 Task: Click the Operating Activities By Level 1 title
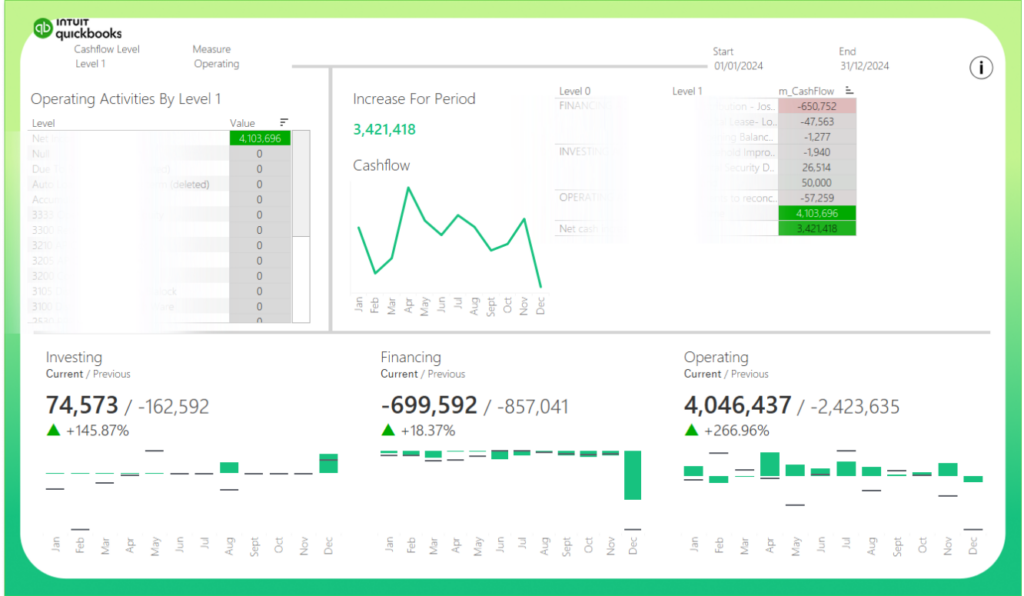(x=125, y=99)
